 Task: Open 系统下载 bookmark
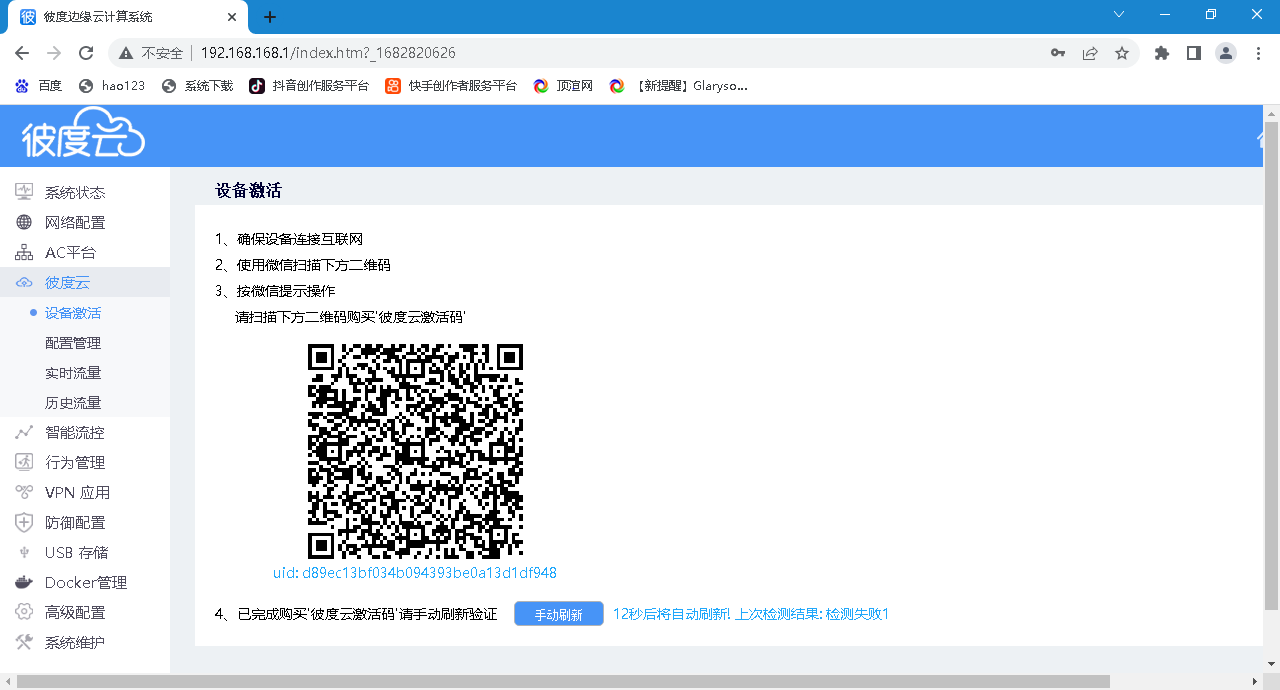(197, 86)
